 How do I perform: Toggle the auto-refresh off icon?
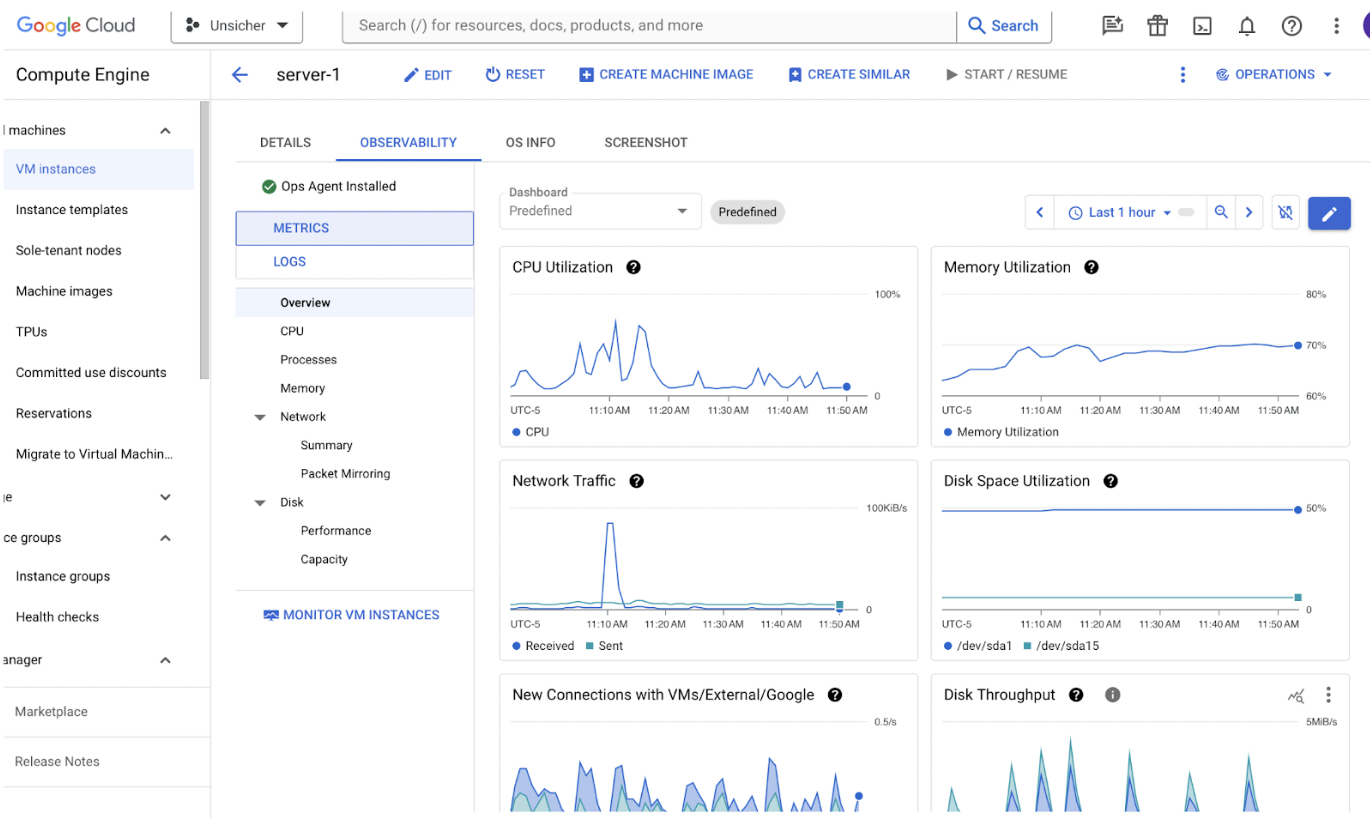coord(1285,212)
